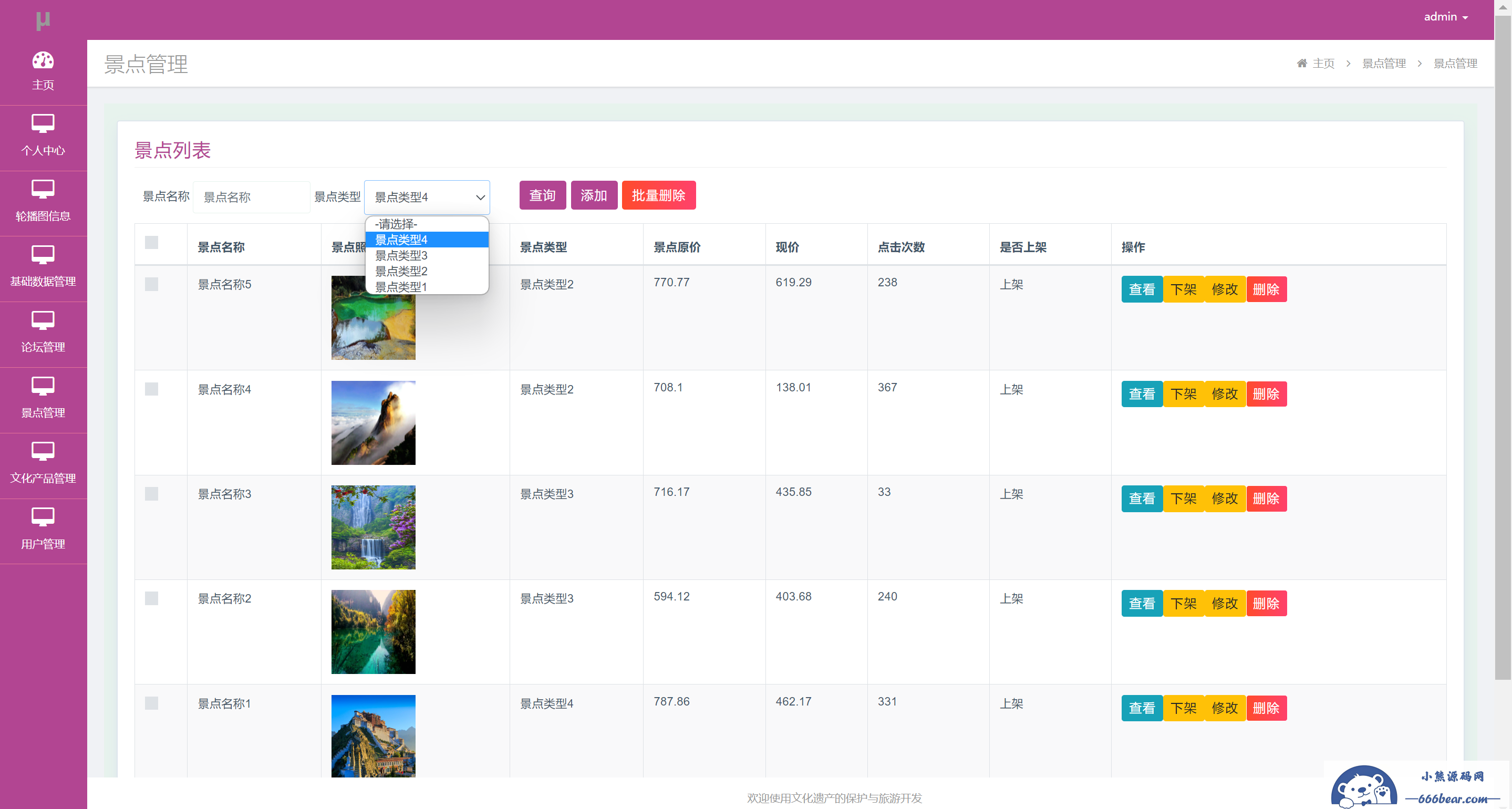
Task: Click 删除 for 景点名称1
Action: [x=1266, y=708]
